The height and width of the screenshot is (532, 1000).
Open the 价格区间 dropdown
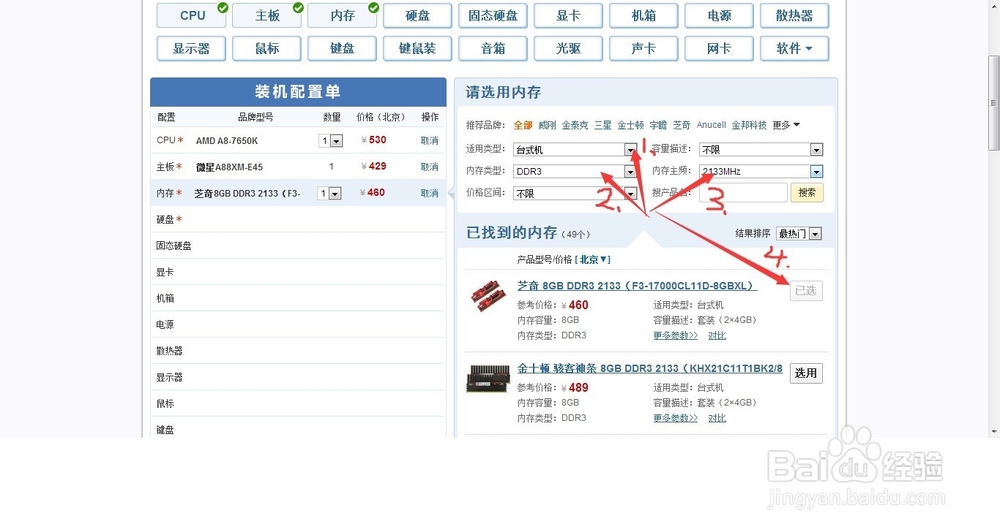click(x=575, y=193)
